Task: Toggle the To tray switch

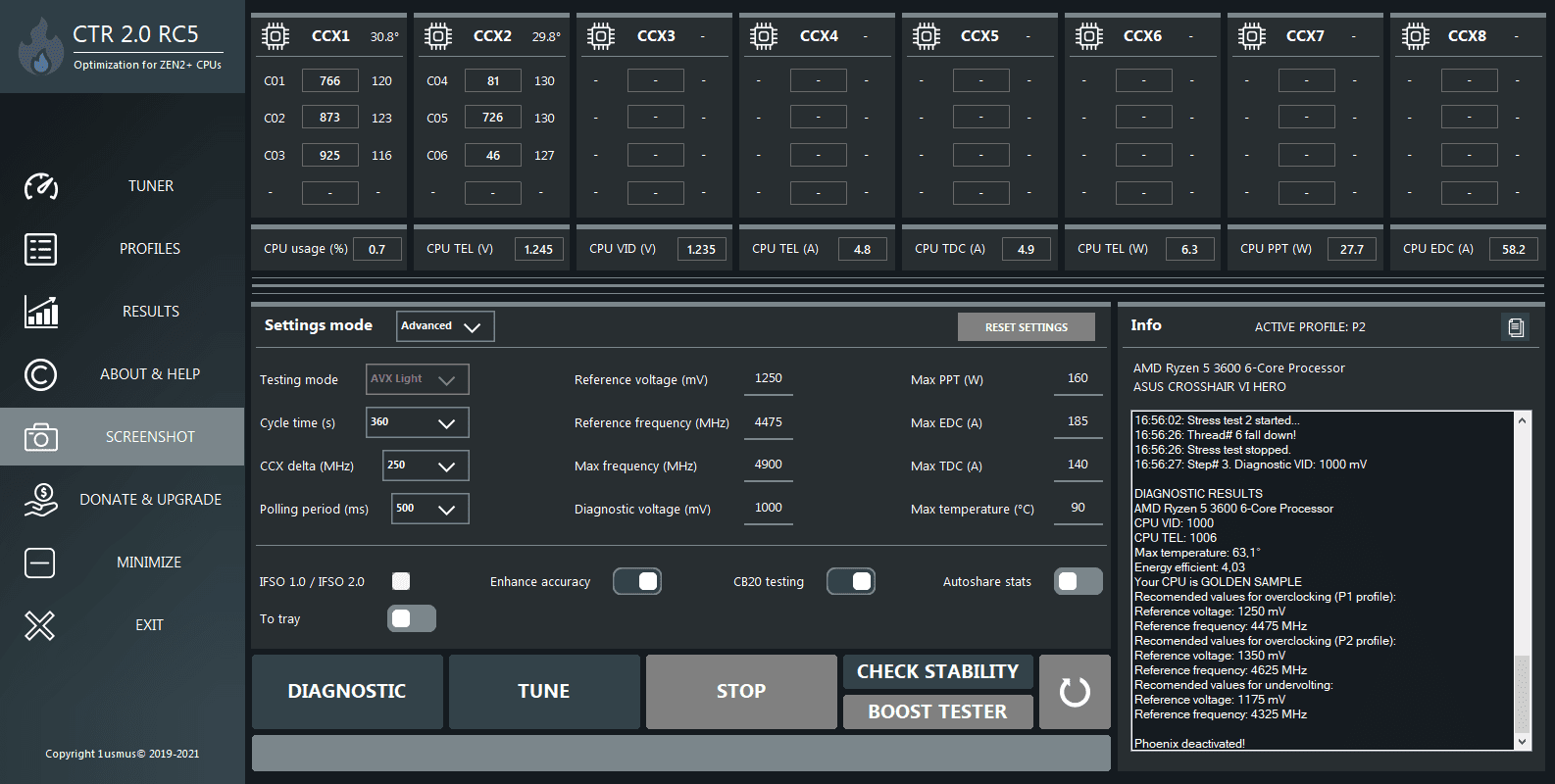Action: [412, 618]
